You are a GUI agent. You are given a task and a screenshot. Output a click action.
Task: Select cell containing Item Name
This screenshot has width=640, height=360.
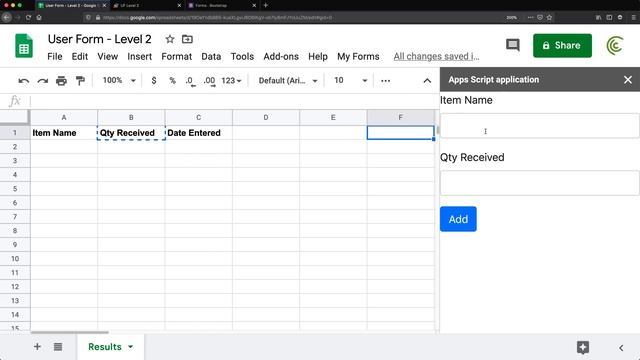(x=64, y=133)
